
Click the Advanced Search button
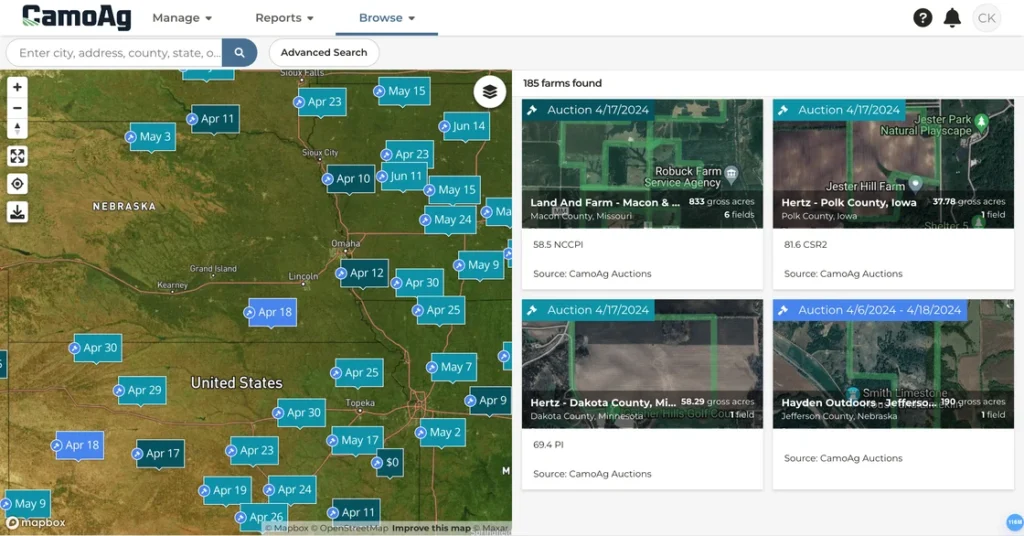tap(324, 53)
